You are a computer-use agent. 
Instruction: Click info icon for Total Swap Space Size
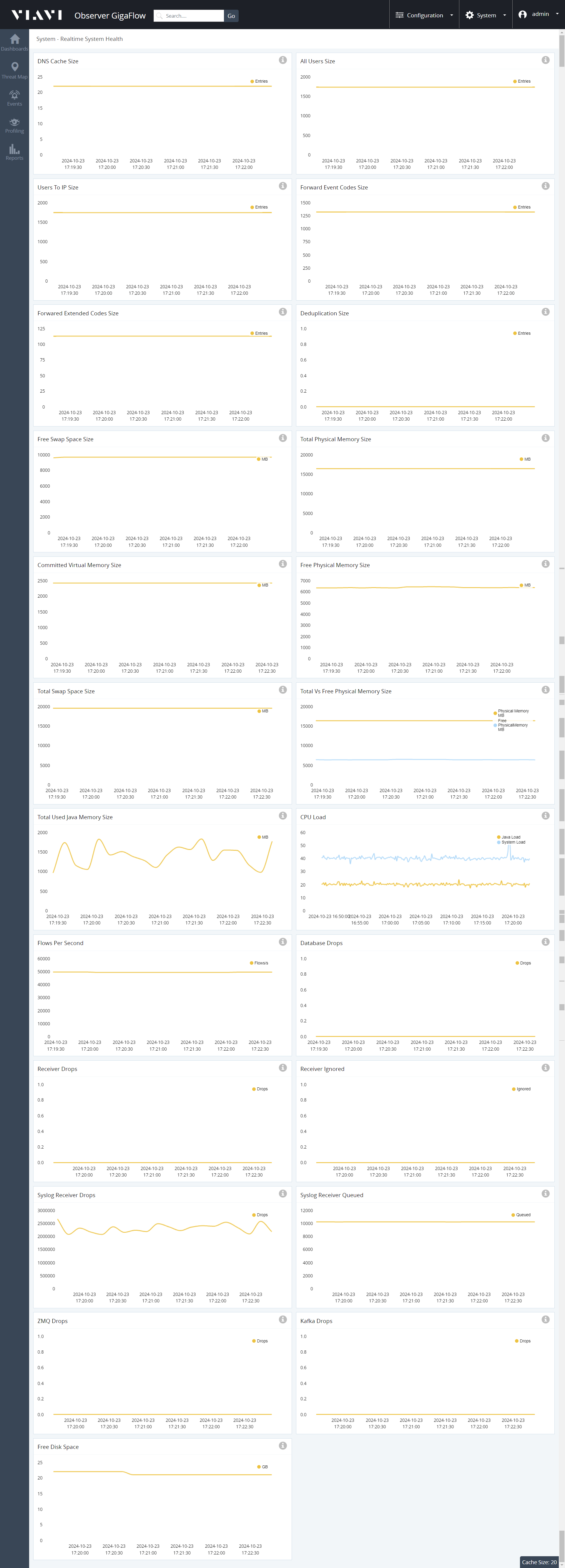click(282, 690)
